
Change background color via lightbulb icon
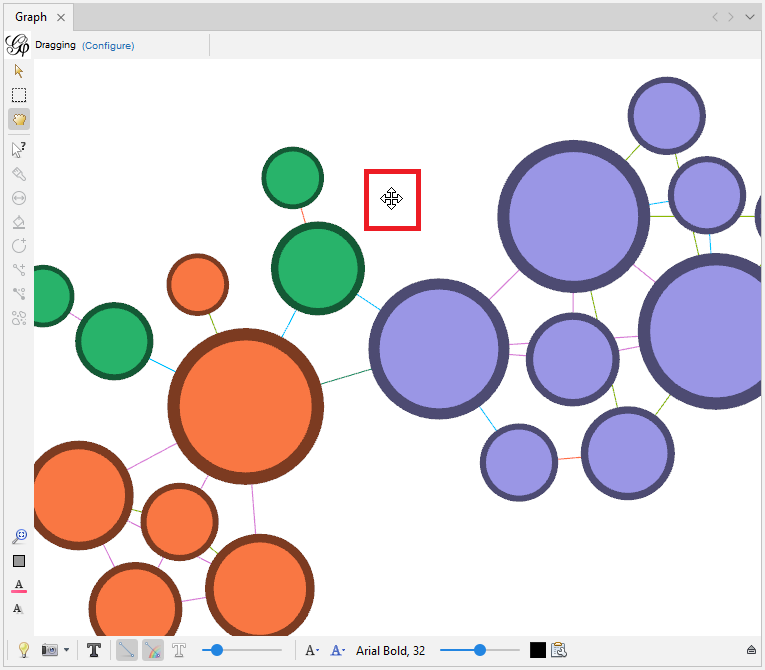click(23, 650)
